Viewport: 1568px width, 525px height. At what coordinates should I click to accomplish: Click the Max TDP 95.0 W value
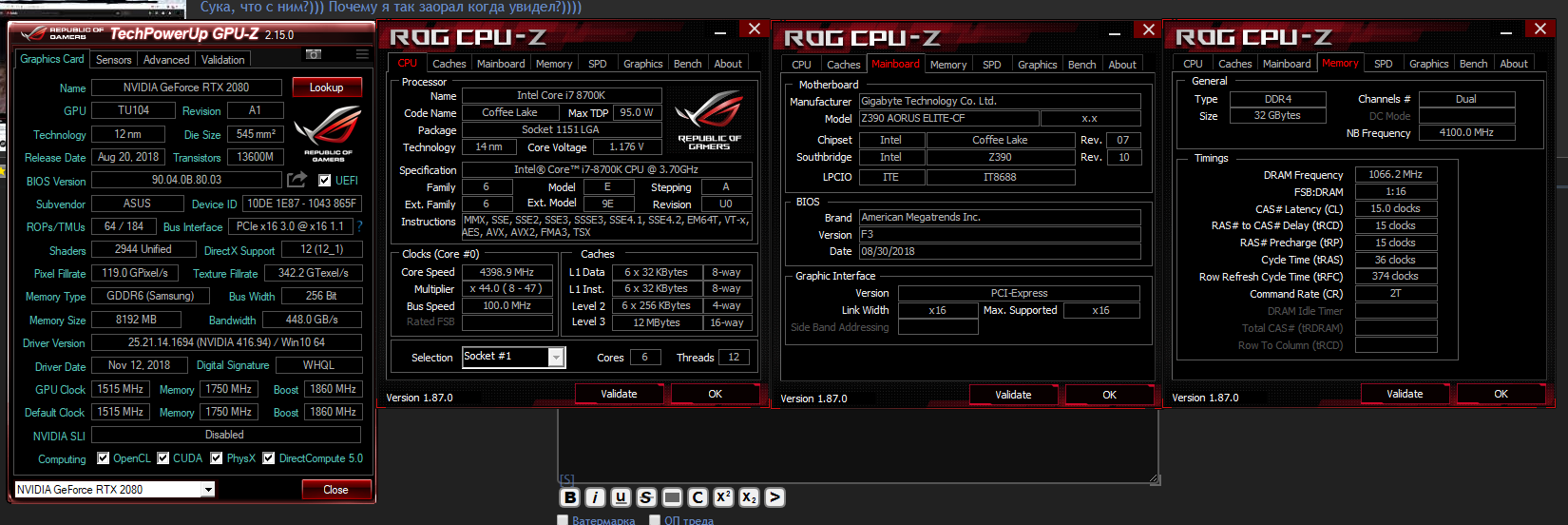637,112
